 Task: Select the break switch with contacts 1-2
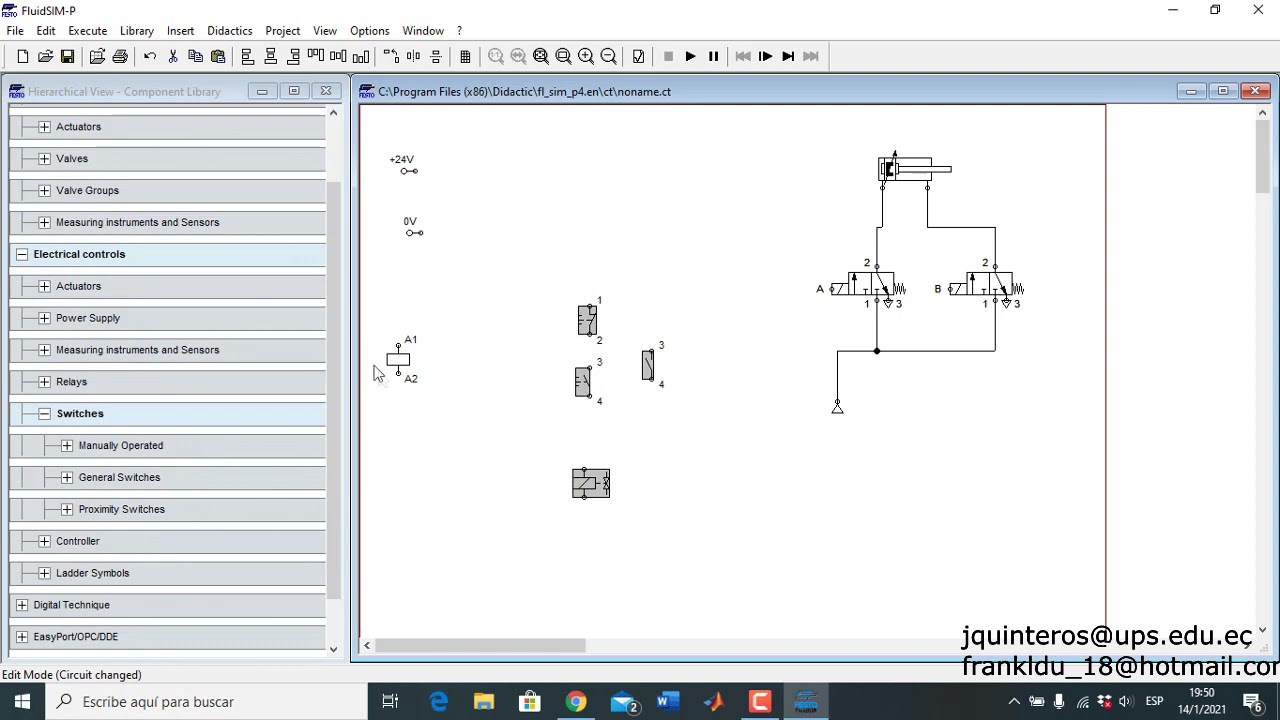(587, 320)
